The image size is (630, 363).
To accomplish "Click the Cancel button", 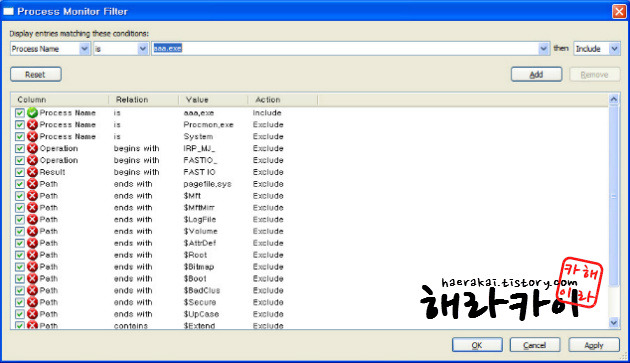I will 535,345.
